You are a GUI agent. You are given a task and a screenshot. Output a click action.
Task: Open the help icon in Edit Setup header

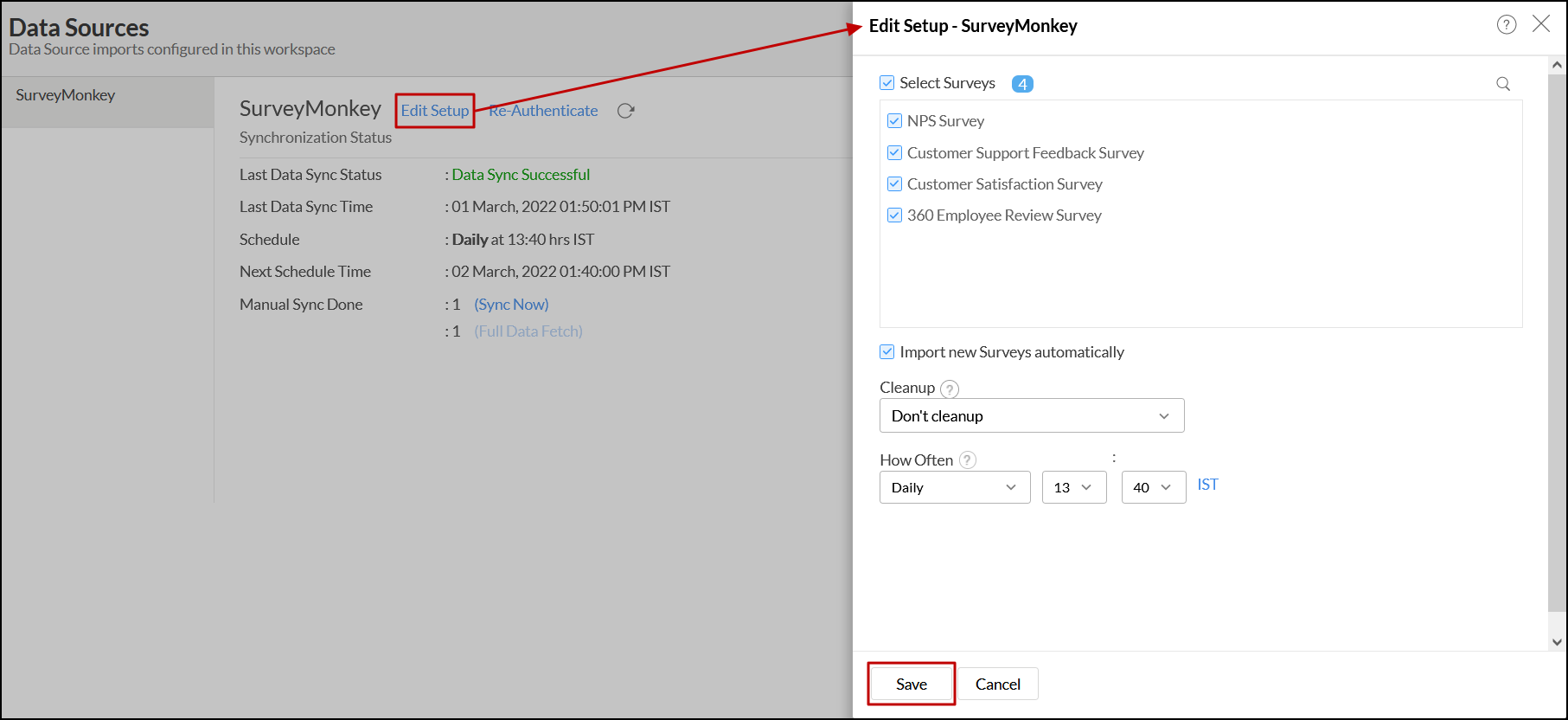1507,25
